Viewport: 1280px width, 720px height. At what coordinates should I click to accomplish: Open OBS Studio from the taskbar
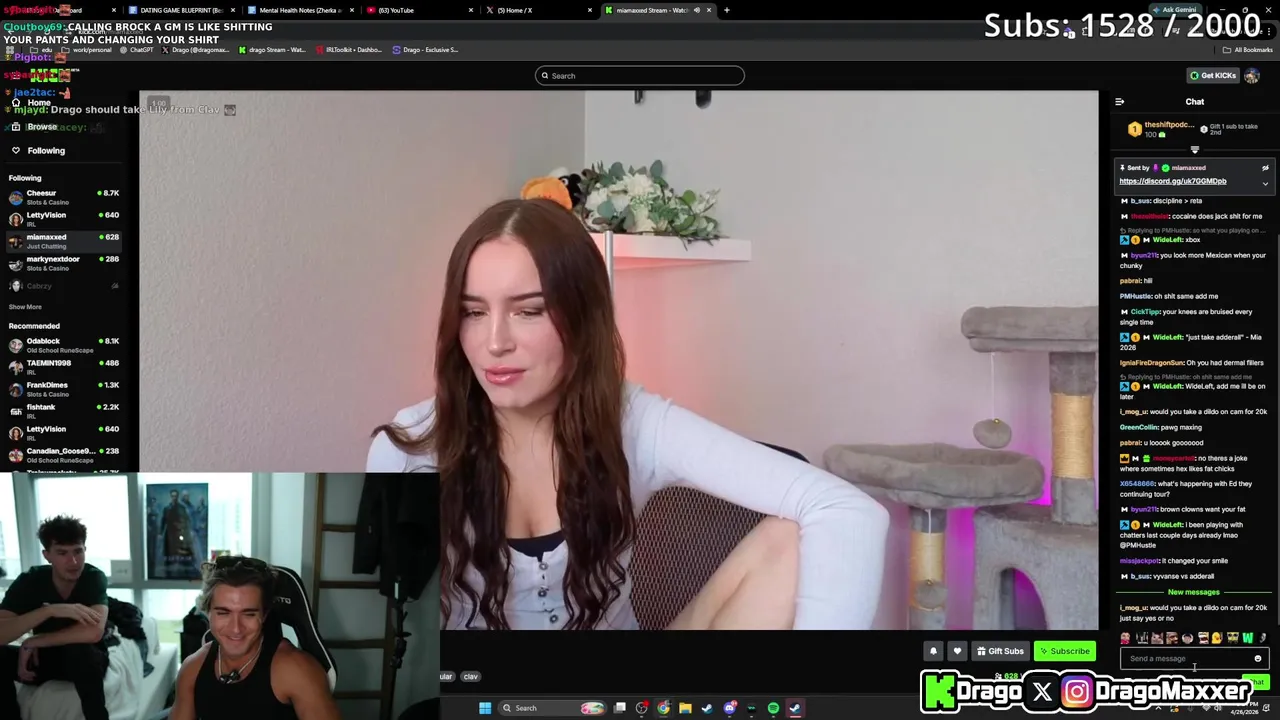coord(642,708)
